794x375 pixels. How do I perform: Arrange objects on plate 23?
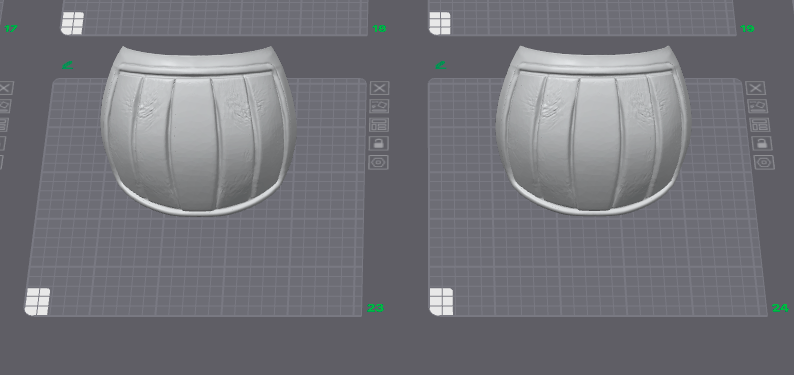[x=379, y=124]
